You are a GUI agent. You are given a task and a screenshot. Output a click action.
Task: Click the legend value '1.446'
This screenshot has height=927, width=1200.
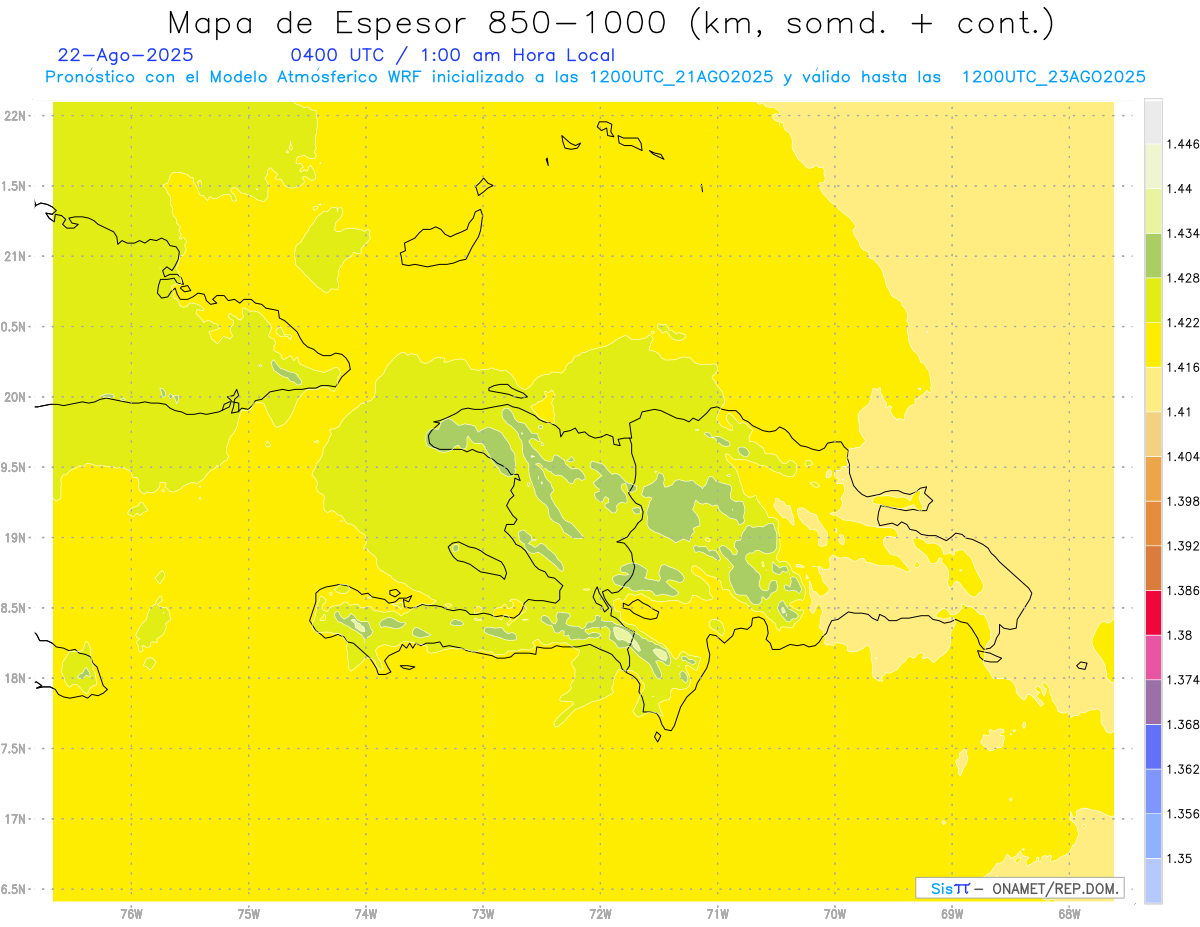pos(1183,144)
